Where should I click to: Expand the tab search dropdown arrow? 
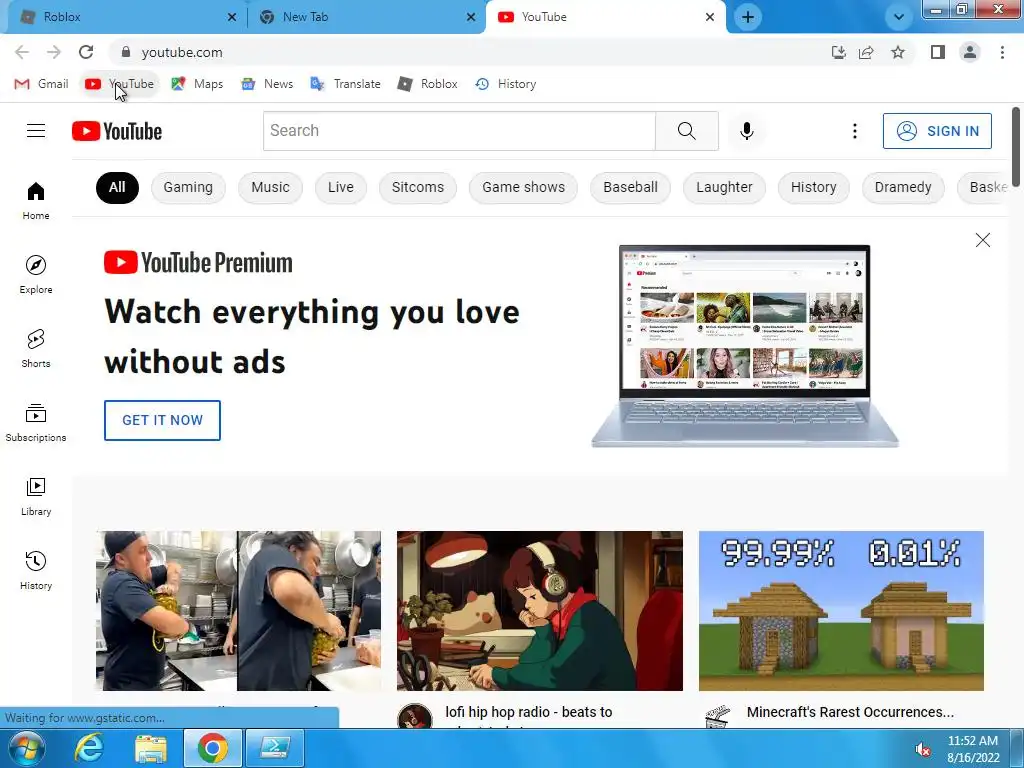pos(899,17)
